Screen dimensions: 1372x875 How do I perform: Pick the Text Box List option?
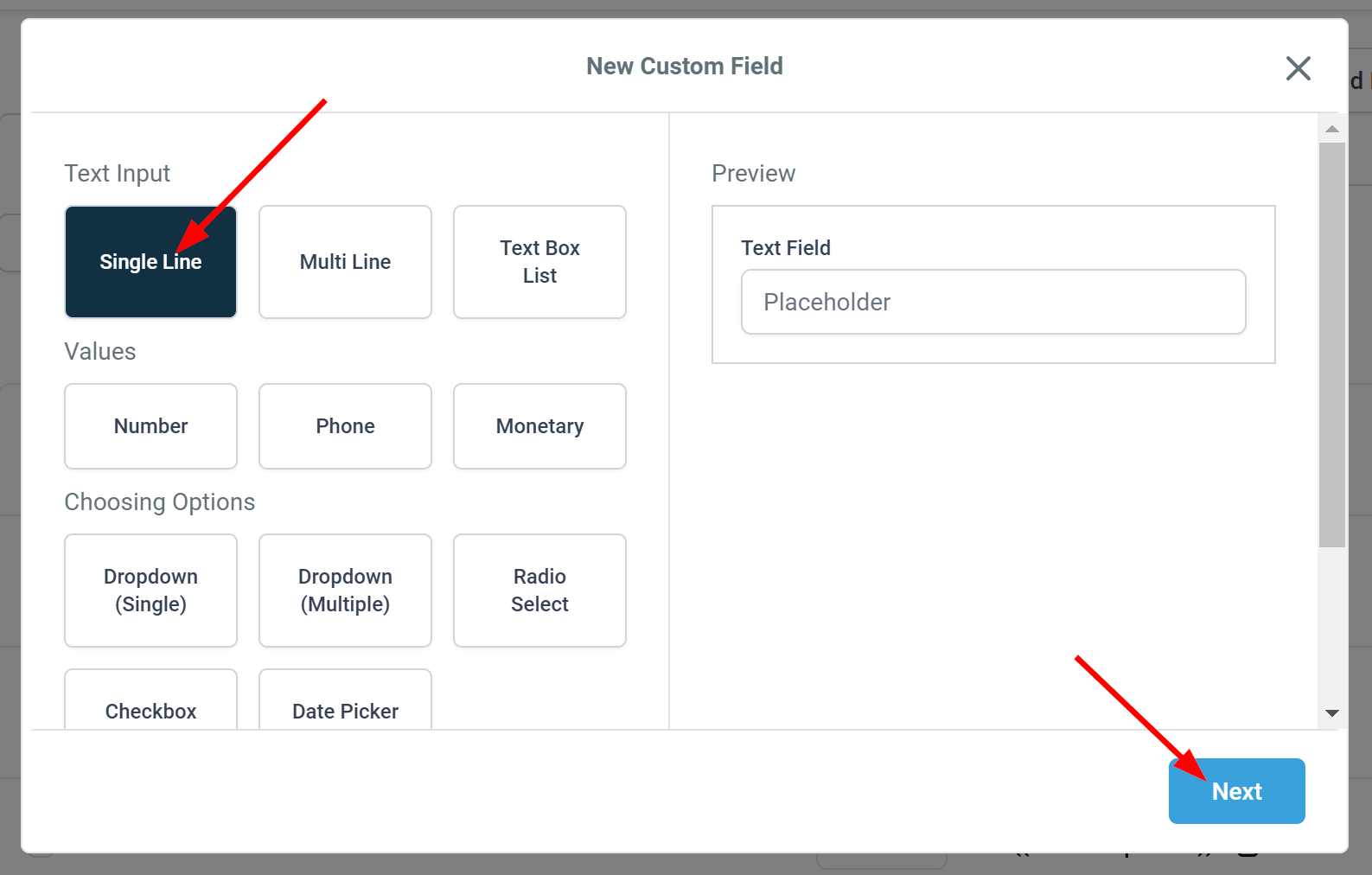point(539,262)
